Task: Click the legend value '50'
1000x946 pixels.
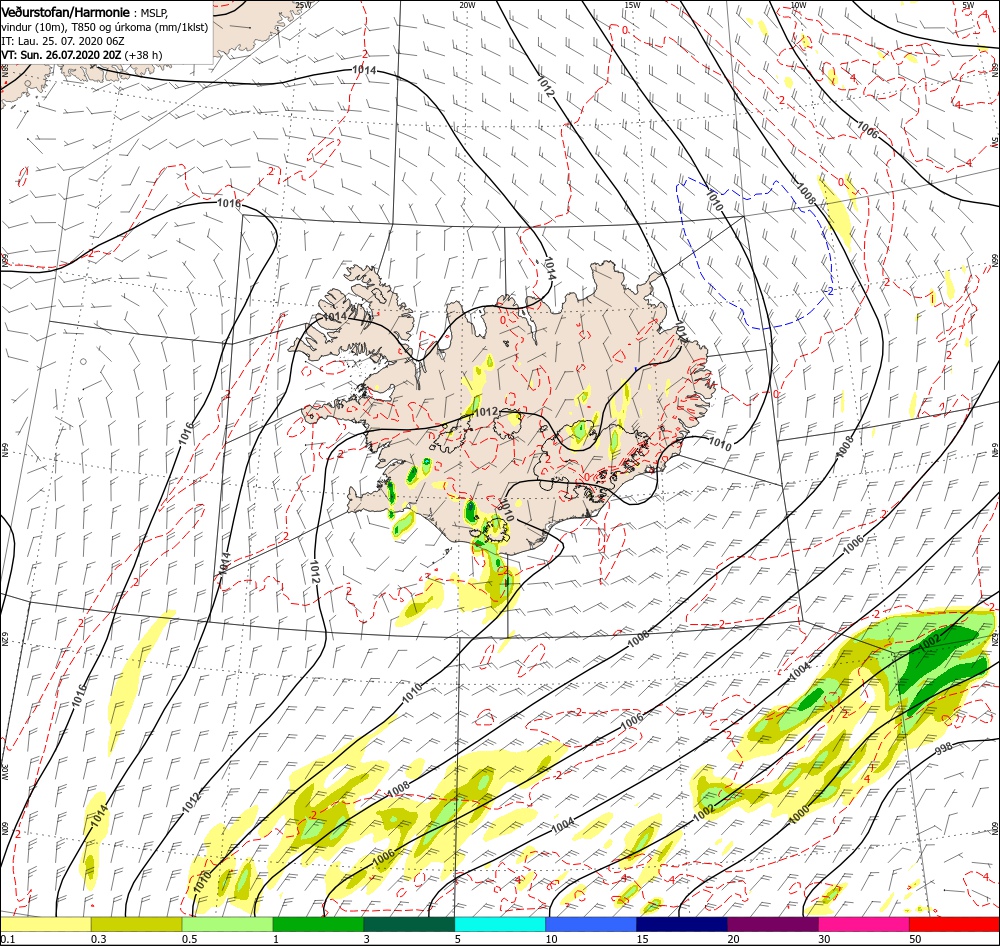Action: coord(915,939)
